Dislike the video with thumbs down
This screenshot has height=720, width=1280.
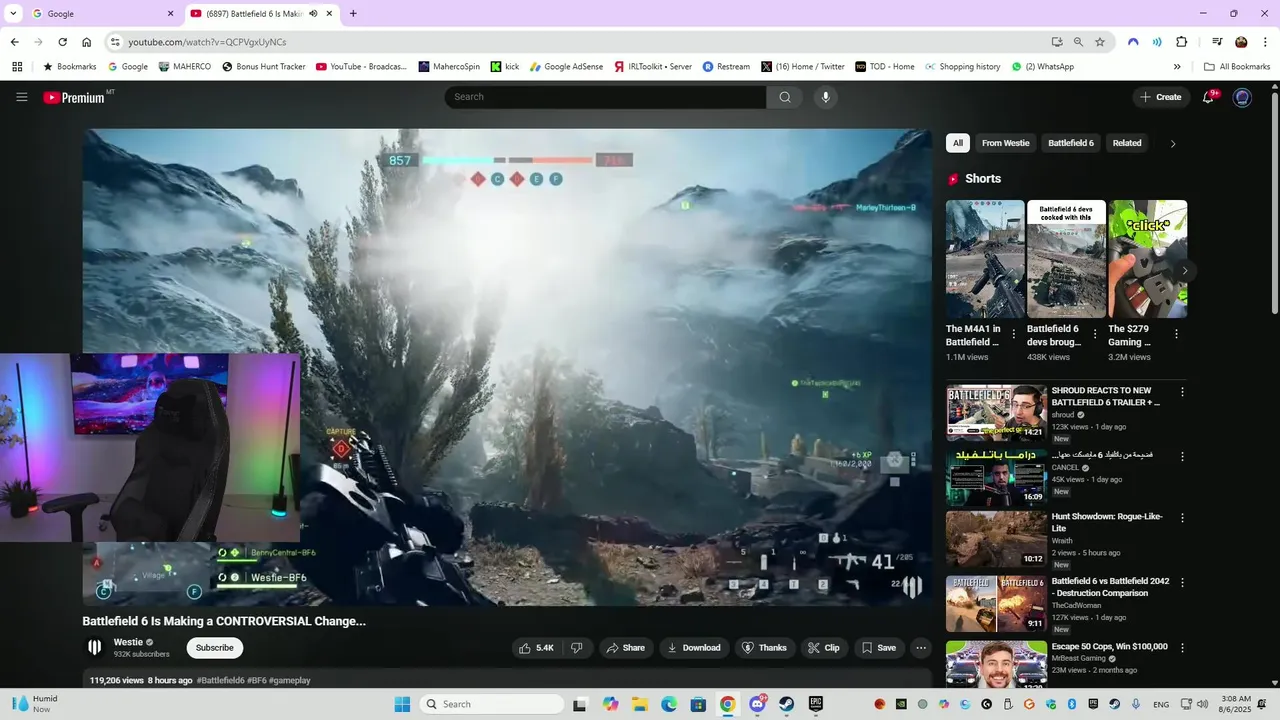pos(576,648)
